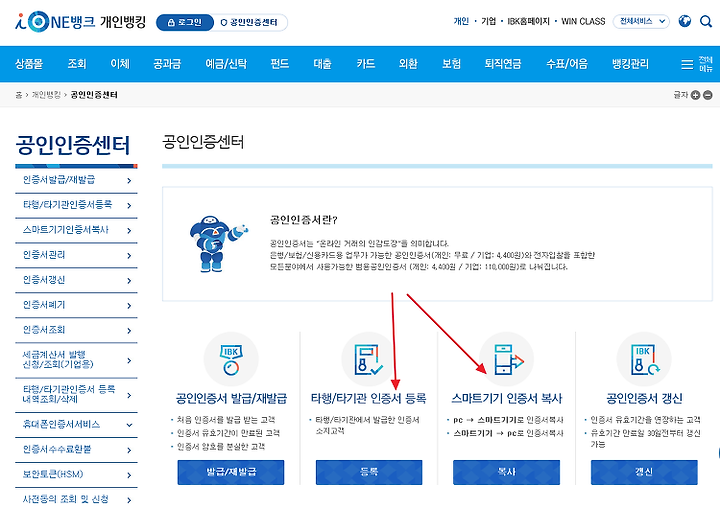Open the 외환 menu
720x508 pixels.
tap(408, 64)
